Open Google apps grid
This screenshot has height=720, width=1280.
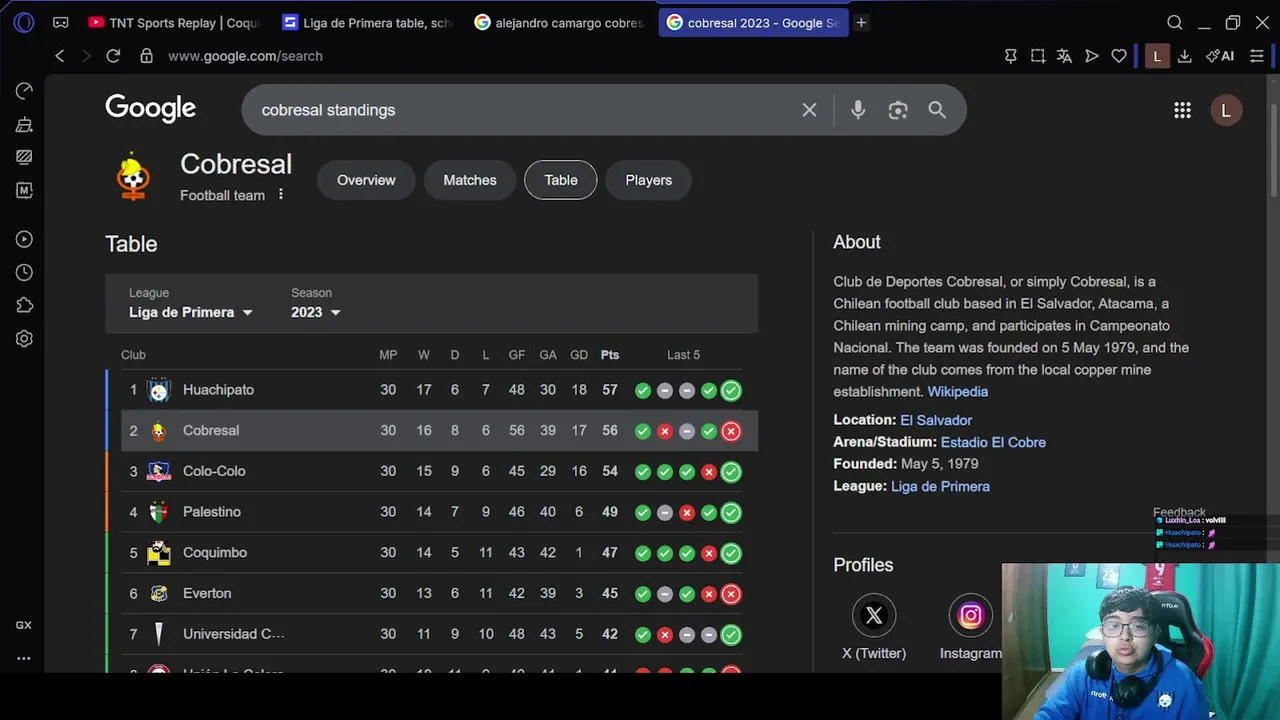[x=1182, y=110]
